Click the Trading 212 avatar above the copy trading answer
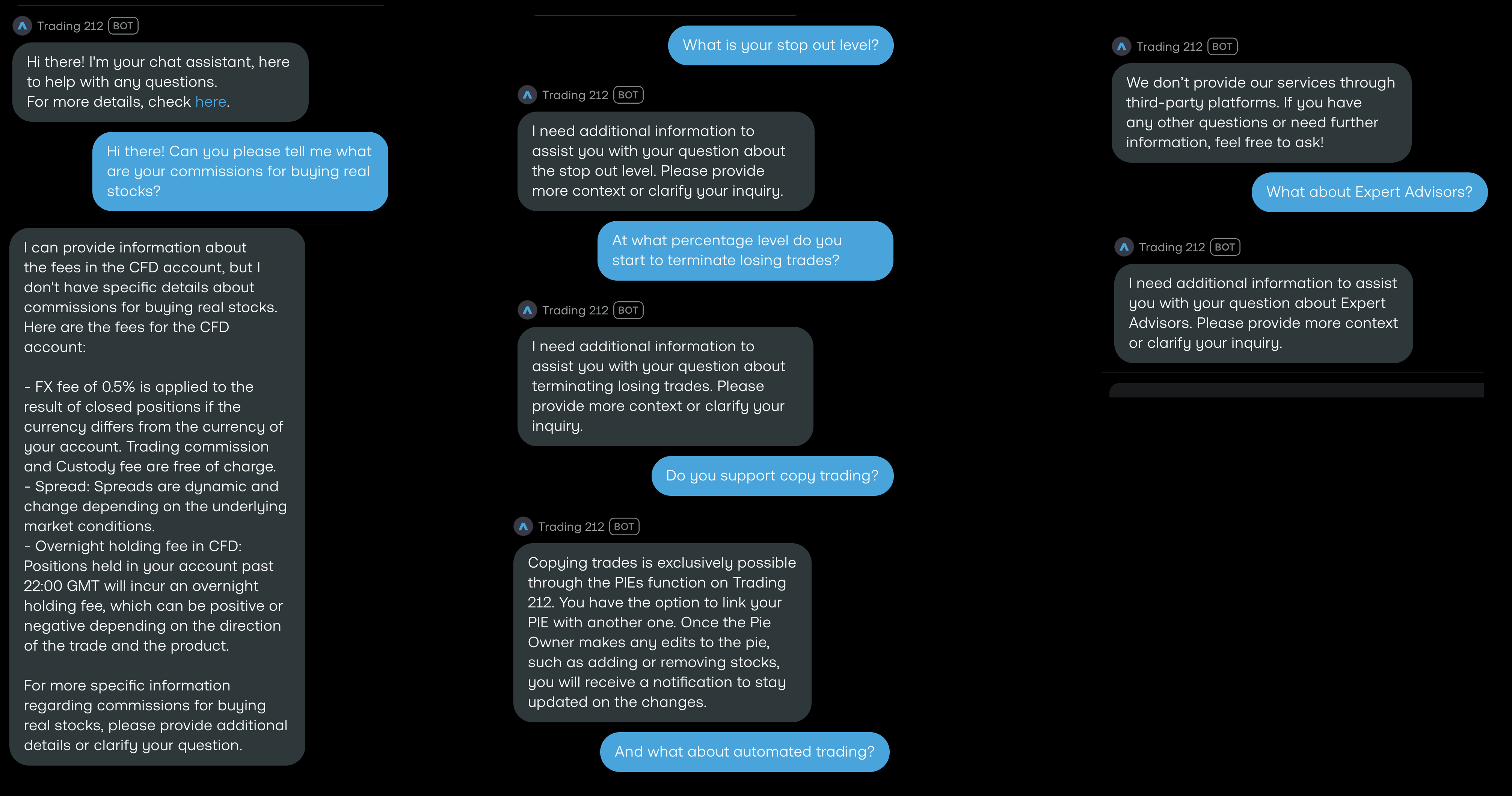Viewport: 1512px width, 796px height. 523,527
